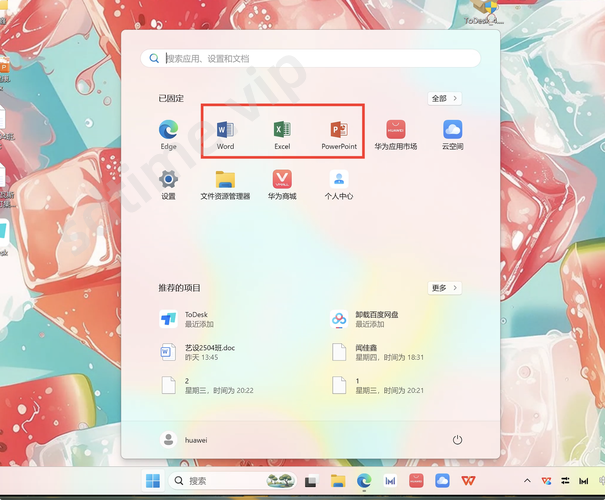The height and width of the screenshot is (500, 605).
Task: Click the Windows Start button on taskbar
Action: point(153,481)
